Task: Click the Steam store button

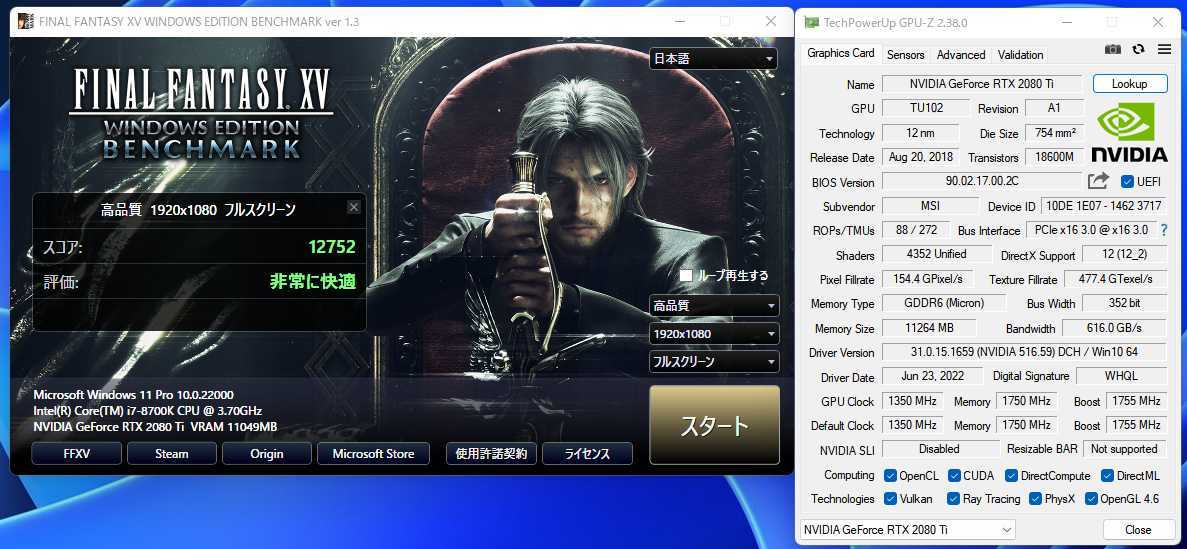Action: pyautogui.click(x=172, y=454)
